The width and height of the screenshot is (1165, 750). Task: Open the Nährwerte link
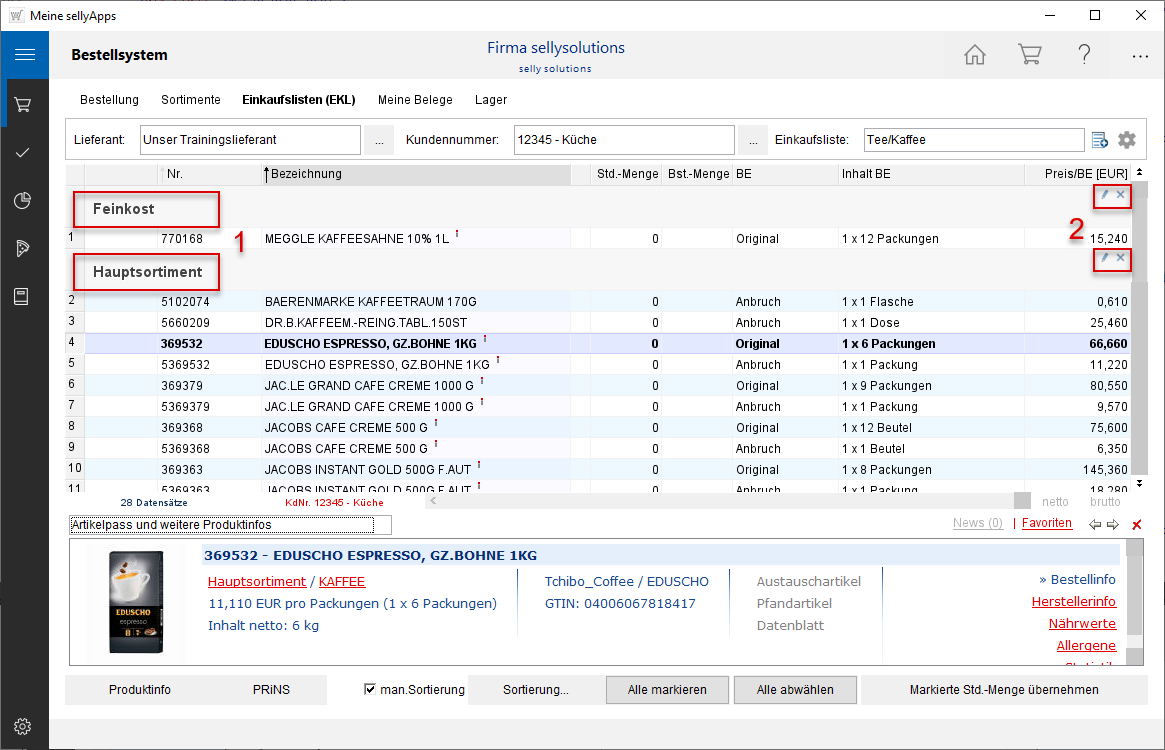[x=1082, y=623]
